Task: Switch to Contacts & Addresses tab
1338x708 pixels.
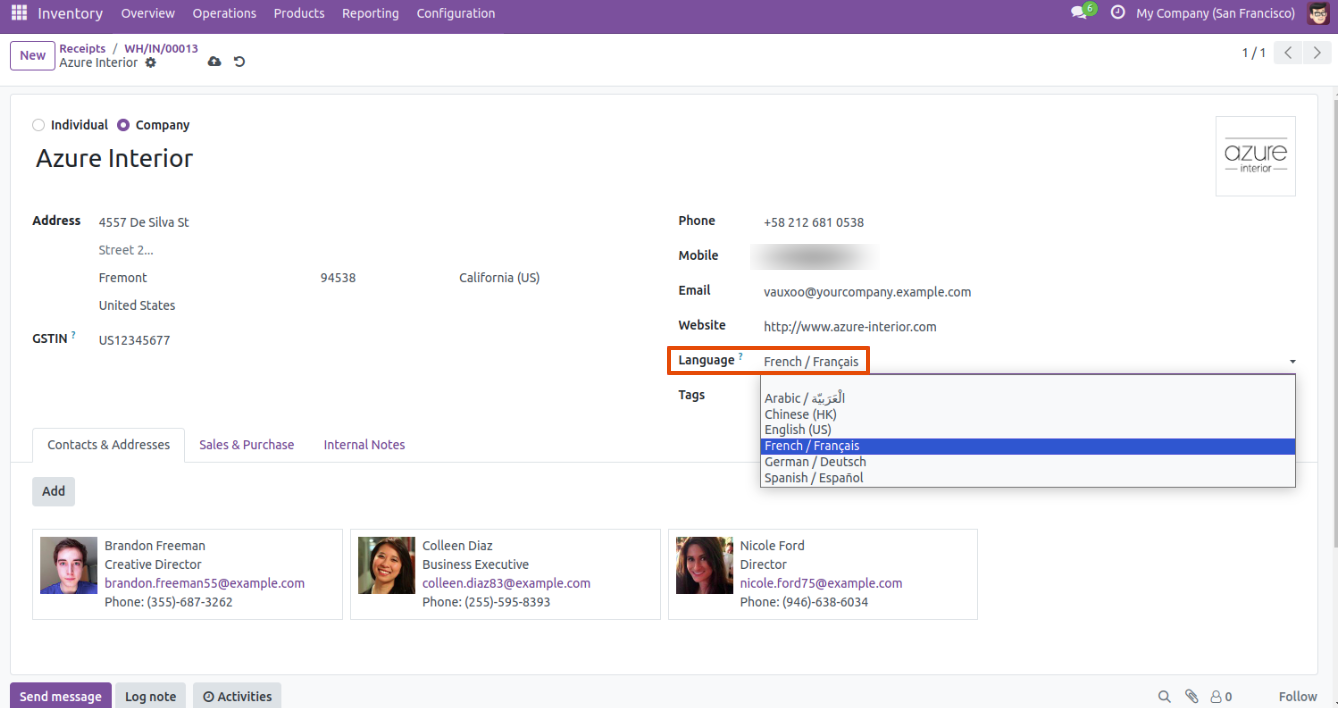Action: (x=109, y=445)
